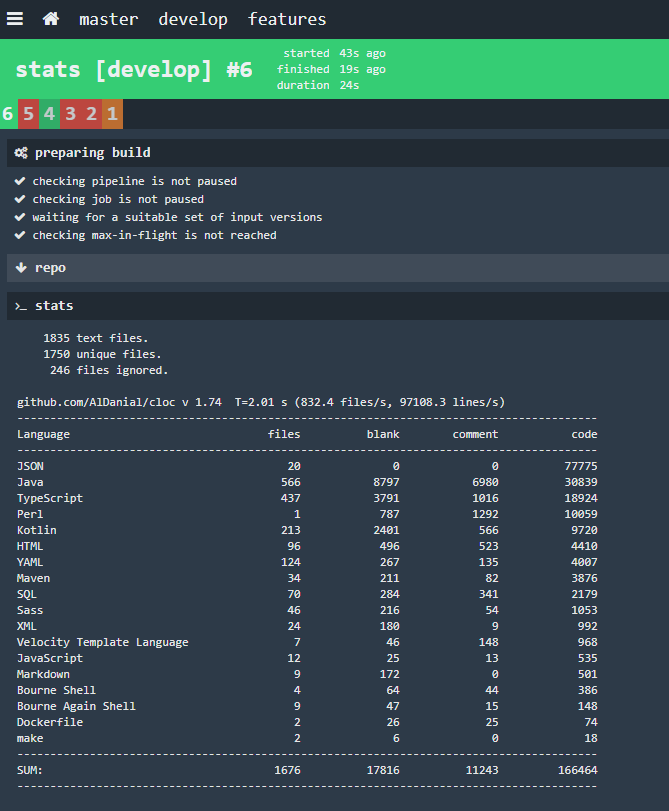Image resolution: width=669 pixels, height=811 pixels.
Task: Click the '1835 text files.' output line
Action: 95,338
